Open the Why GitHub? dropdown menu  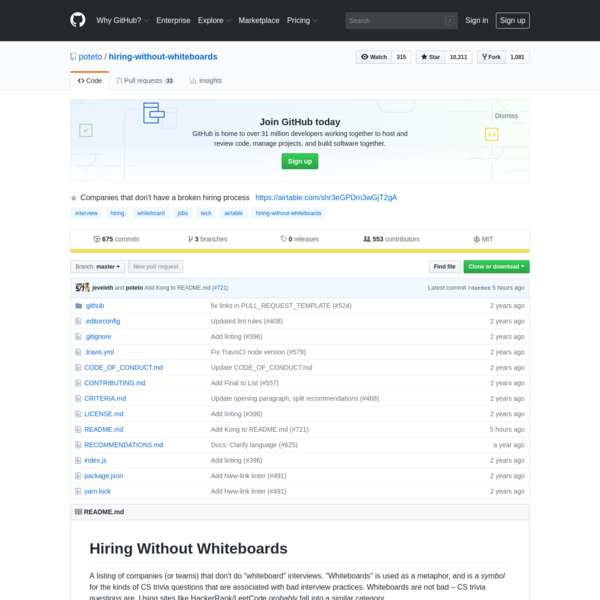(122, 21)
